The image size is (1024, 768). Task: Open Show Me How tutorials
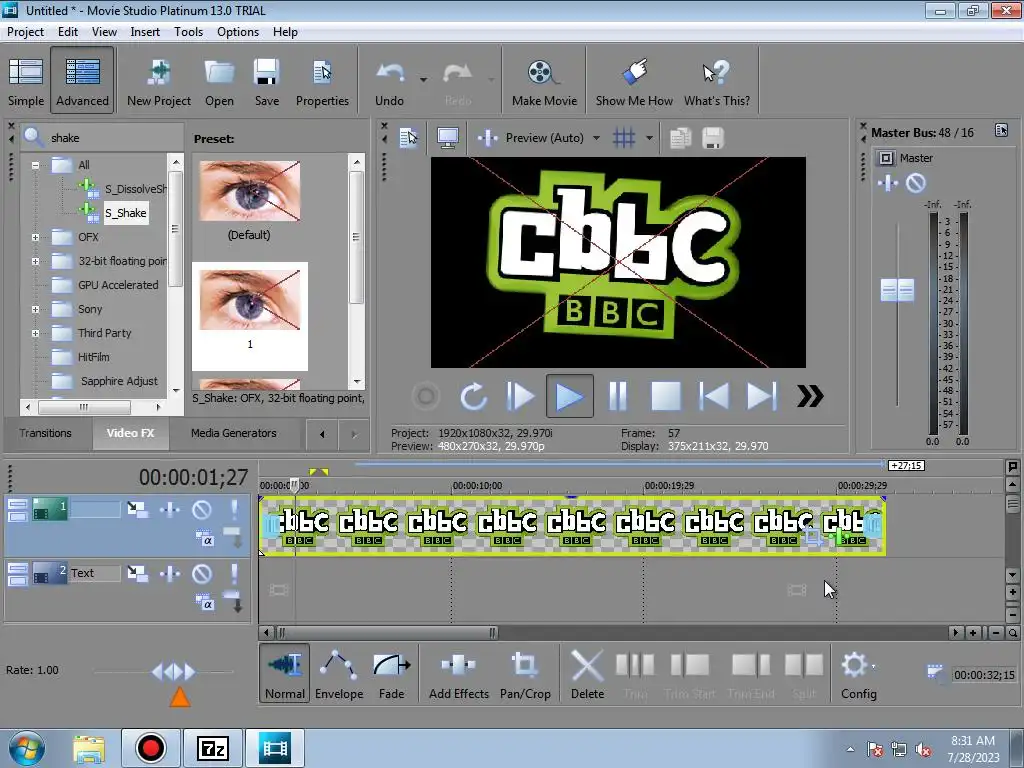633,81
